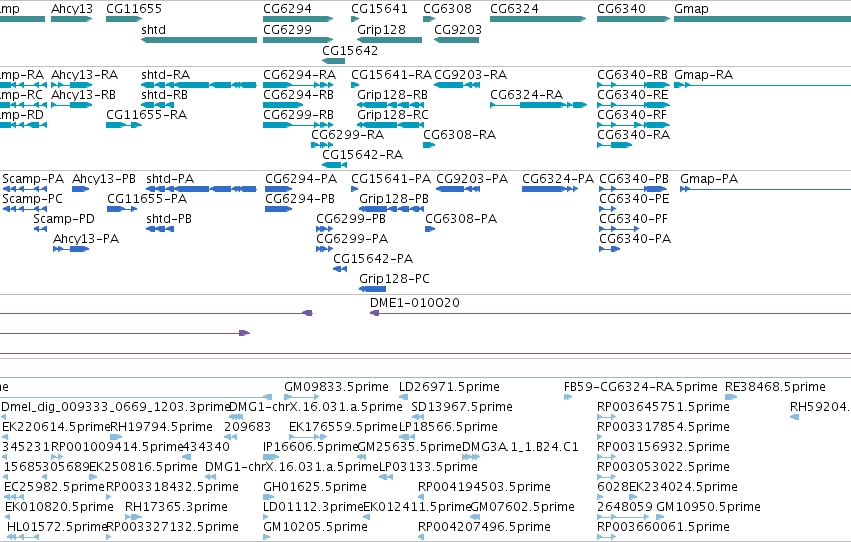This screenshot has width=851, height=542.
Task: Click the Grip128-PC protein label
Action: [x=394, y=279]
